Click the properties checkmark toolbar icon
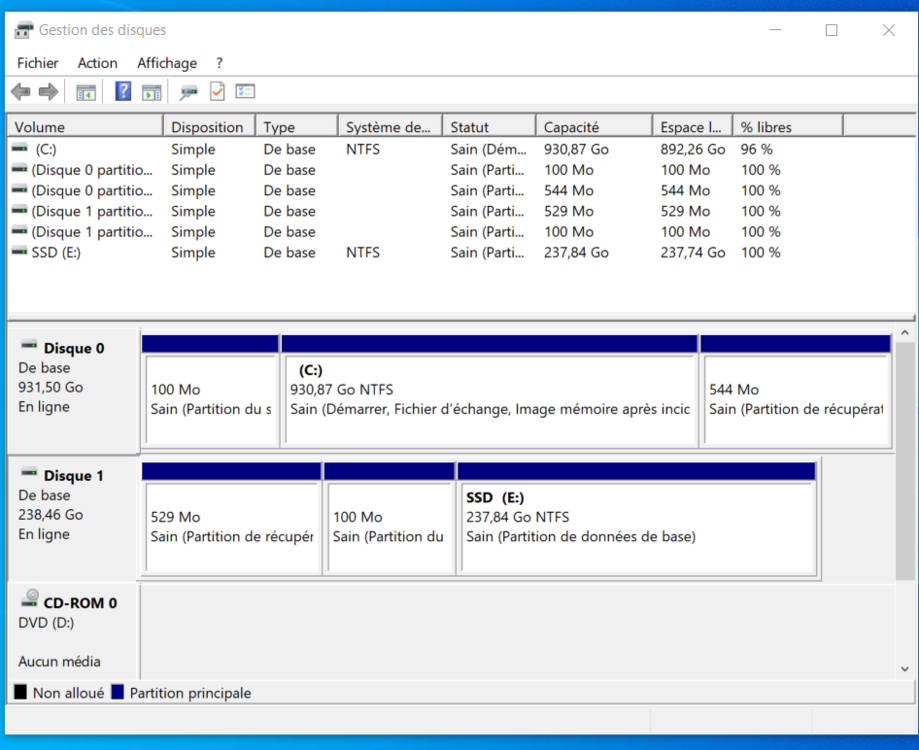The image size is (919, 750). pyautogui.click(x=217, y=92)
